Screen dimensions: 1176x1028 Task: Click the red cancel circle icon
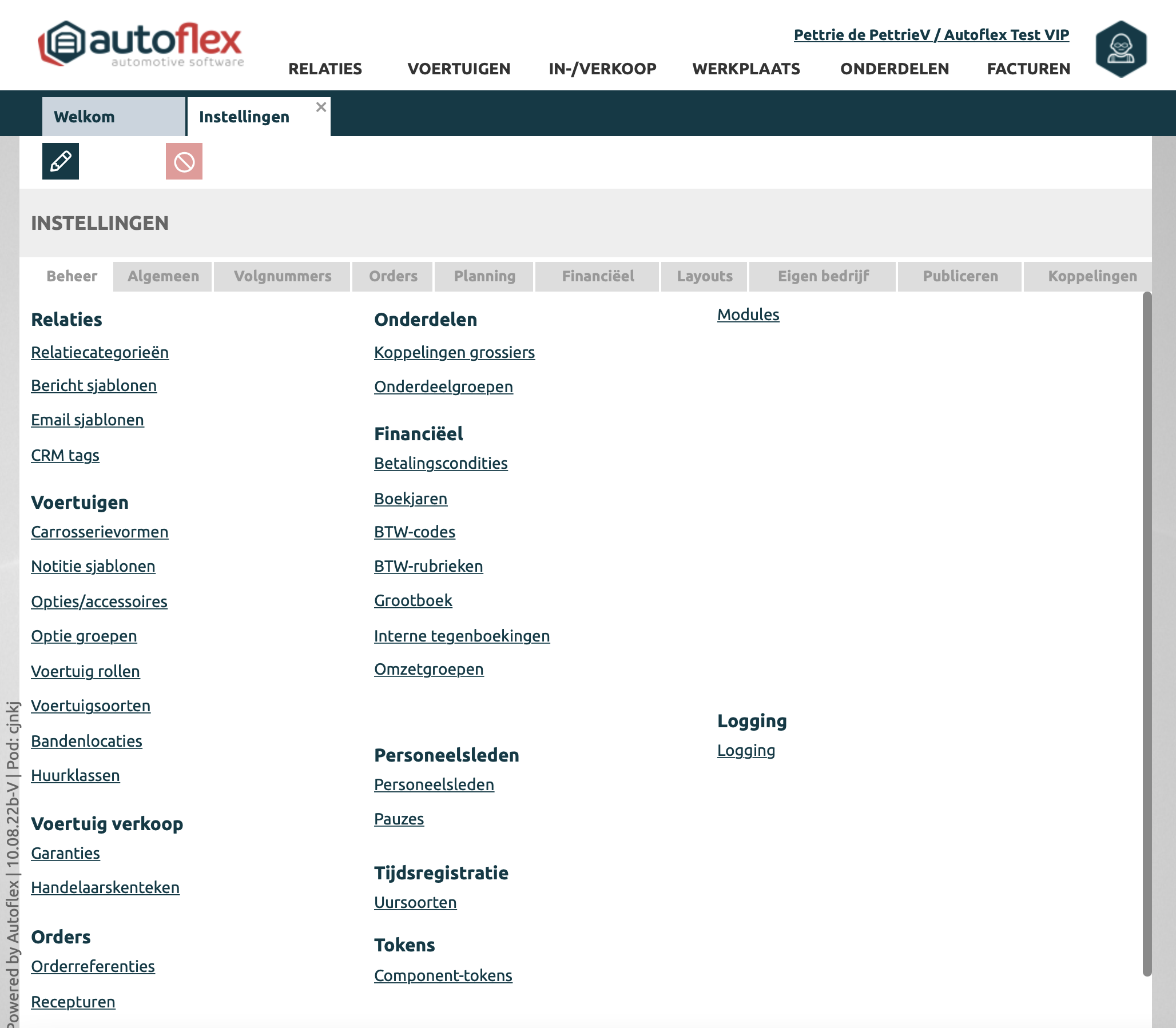(x=184, y=161)
